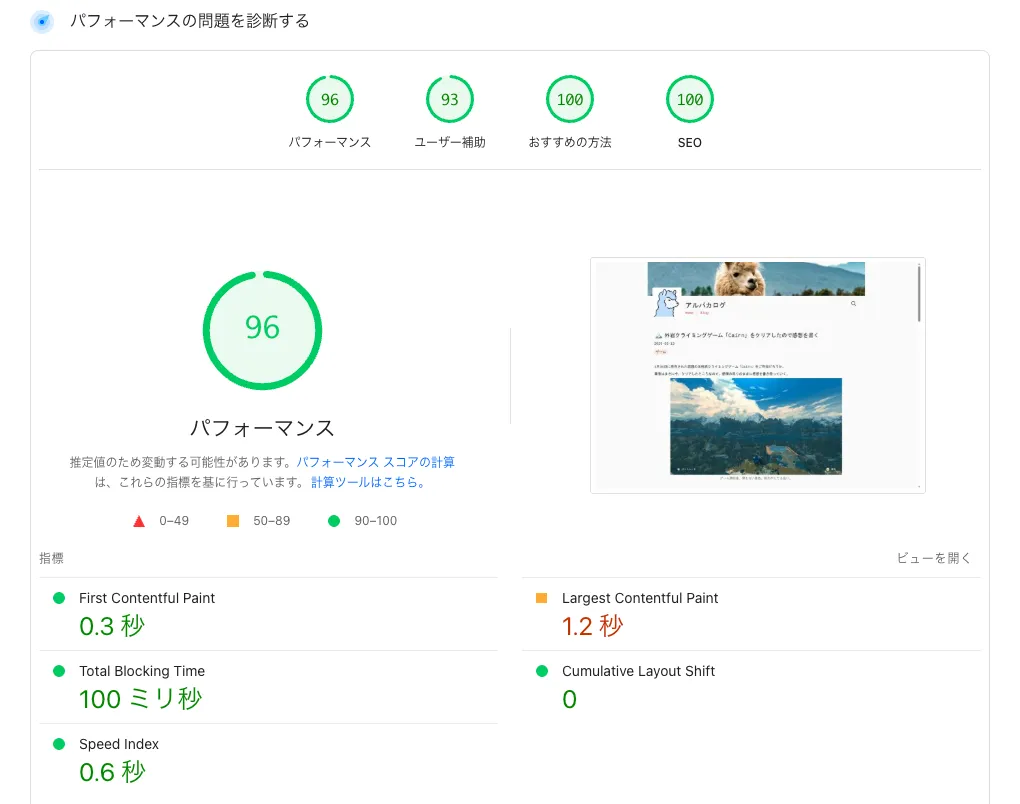This screenshot has height=804, width=1020.
Task: Click the Total Blocking Time metric label
Action: (x=142, y=671)
